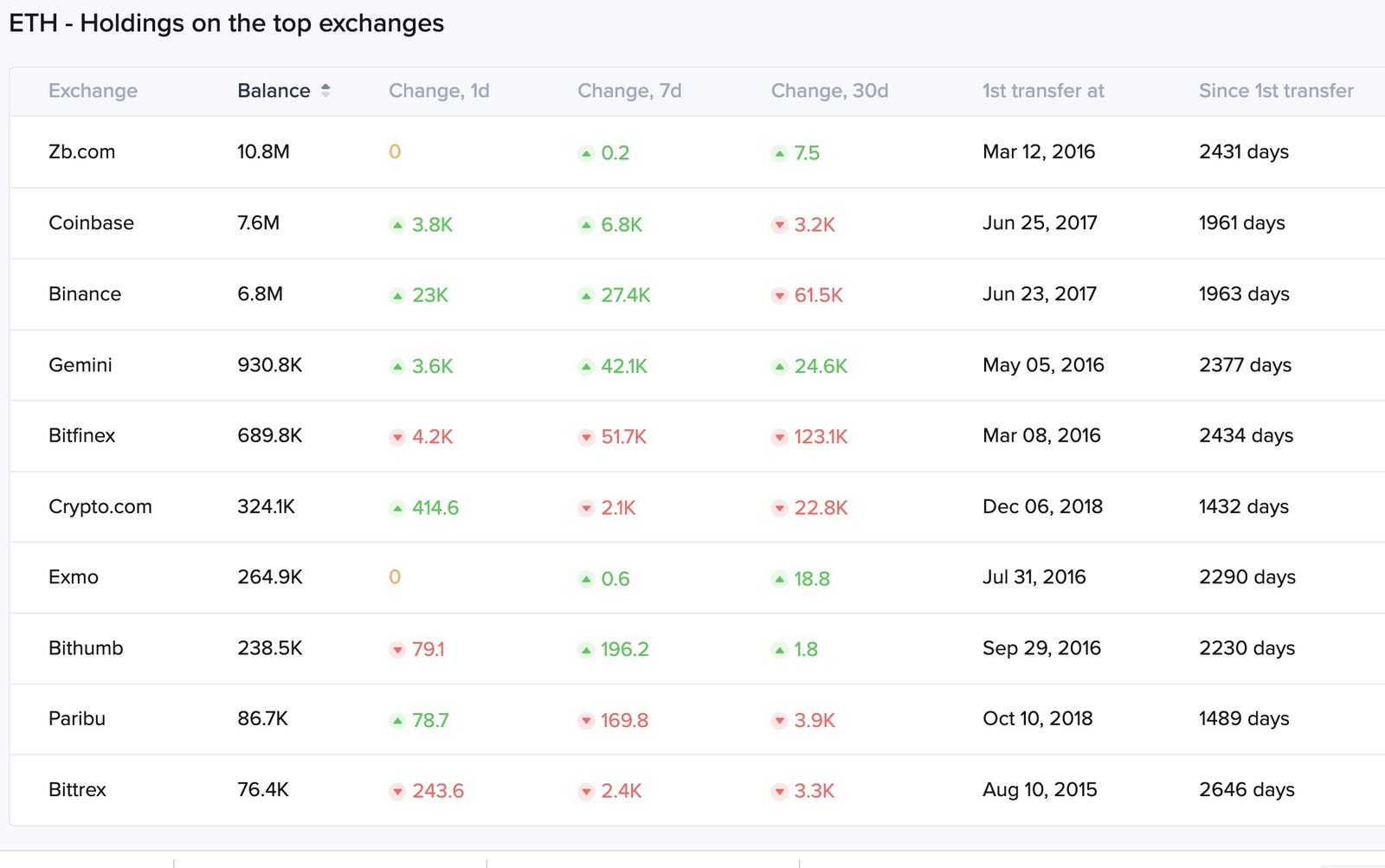1385x868 pixels.
Task: Click Binance 7d change 27.4K
Action: 626,295
